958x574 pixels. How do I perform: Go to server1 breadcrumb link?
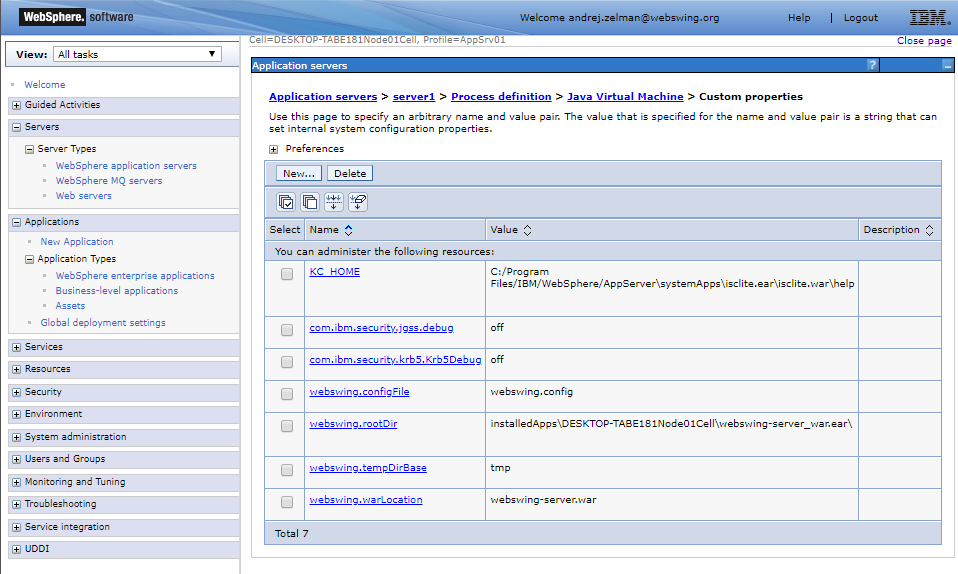coord(414,97)
